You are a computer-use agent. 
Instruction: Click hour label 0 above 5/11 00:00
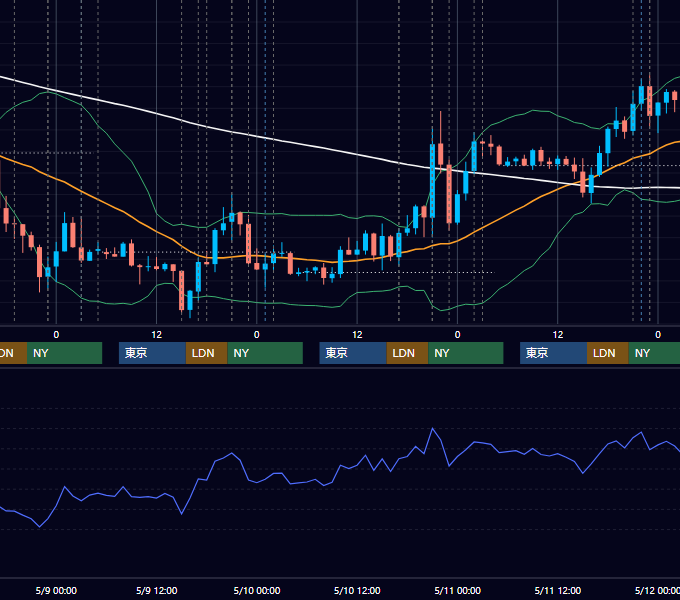pyautogui.click(x=458, y=335)
